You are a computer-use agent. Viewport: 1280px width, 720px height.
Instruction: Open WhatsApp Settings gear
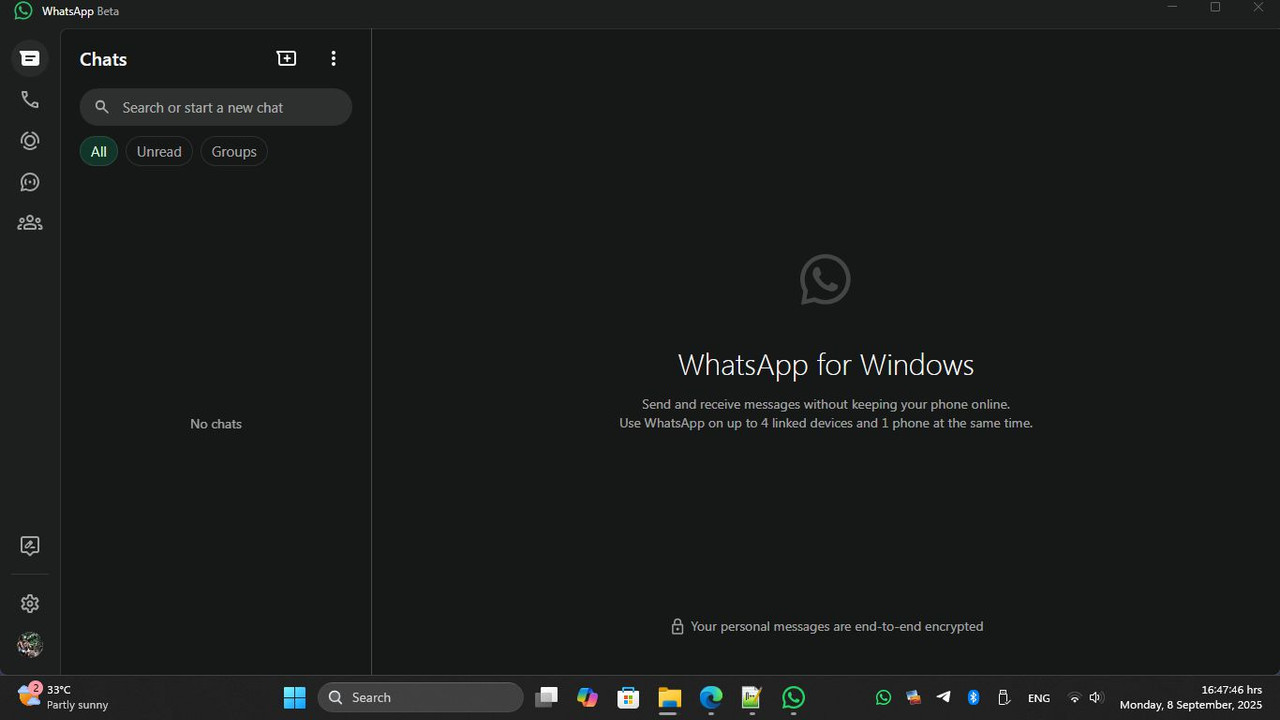tap(30, 604)
